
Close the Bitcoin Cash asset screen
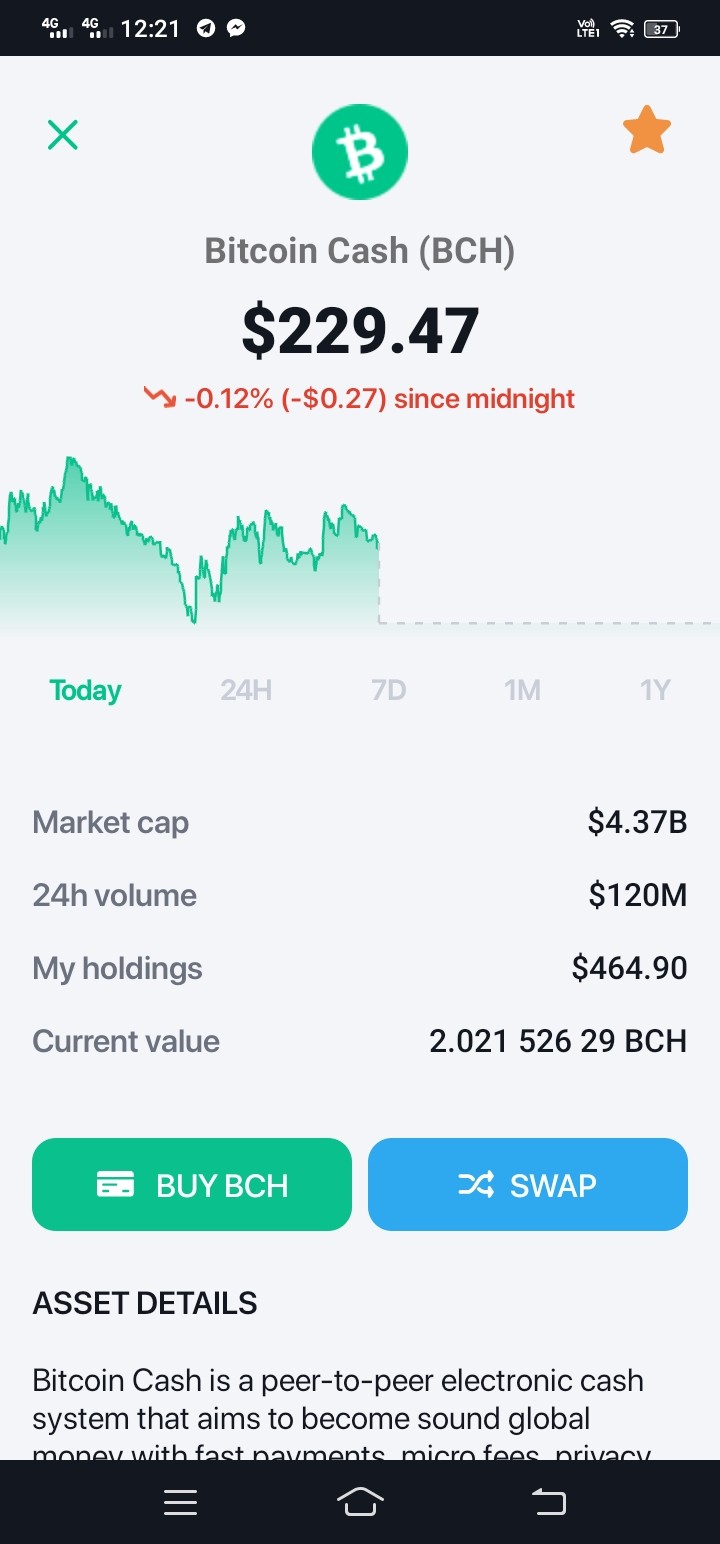tap(63, 134)
